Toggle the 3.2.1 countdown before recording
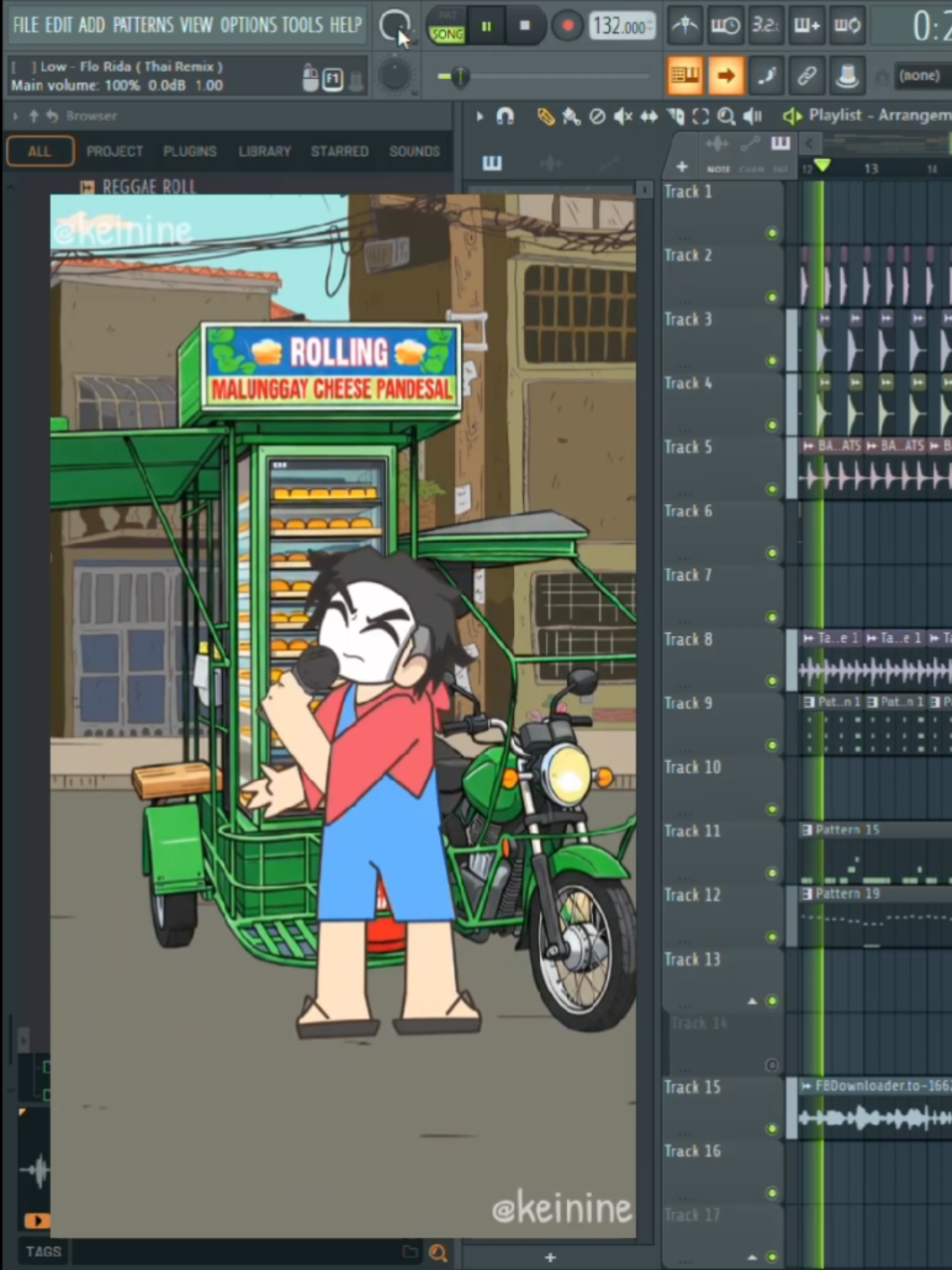The width and height of the screenshot is (952, 1270). click(765, 26)
